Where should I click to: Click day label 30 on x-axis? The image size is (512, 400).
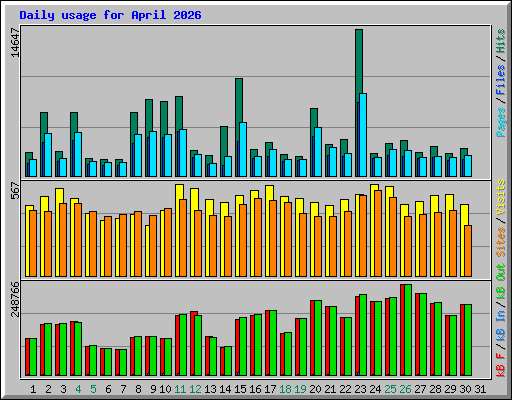tap(465, 389)
